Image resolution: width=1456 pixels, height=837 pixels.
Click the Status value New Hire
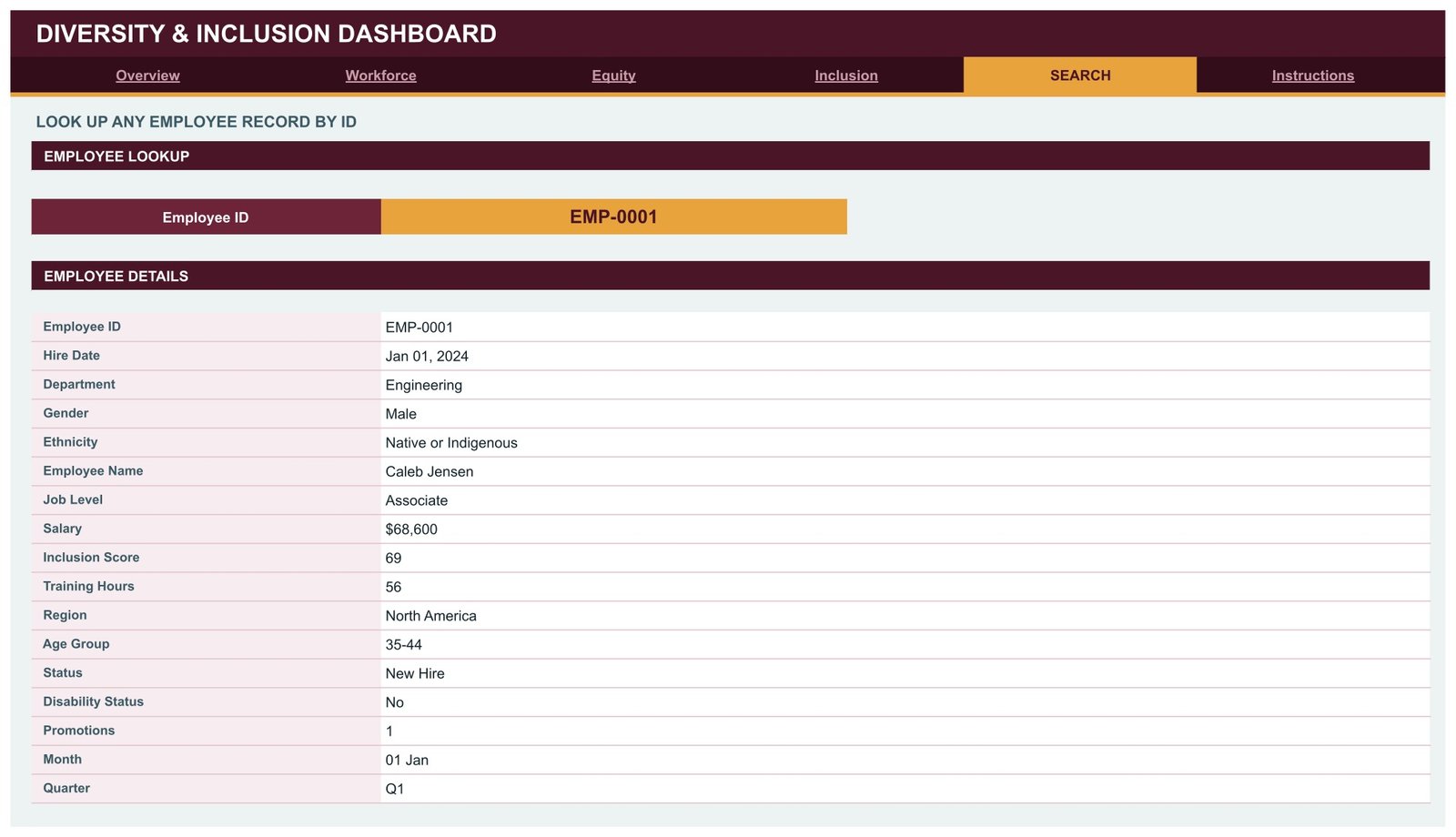415,673
